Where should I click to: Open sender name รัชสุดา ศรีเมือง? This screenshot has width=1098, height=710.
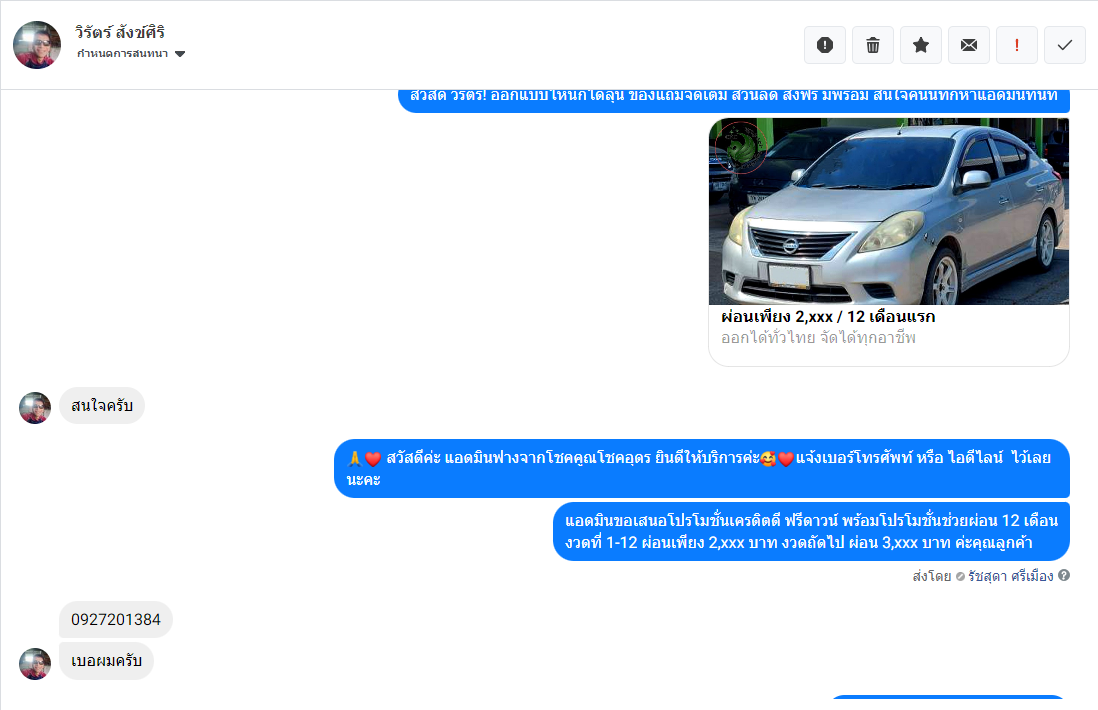tap(1010, 576)
